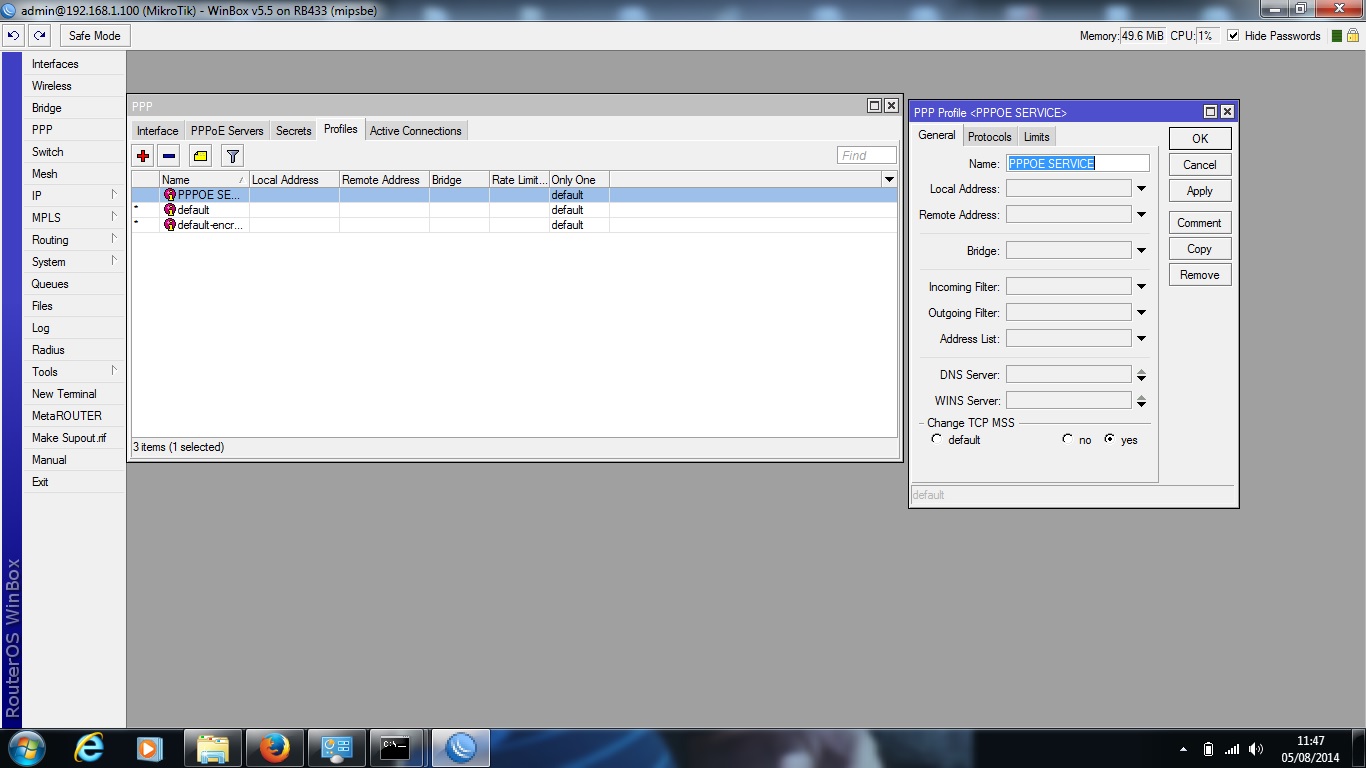The image size is (1366, 768).
Task: Open the Windows Start menu
Action: (x=25, y=748)
